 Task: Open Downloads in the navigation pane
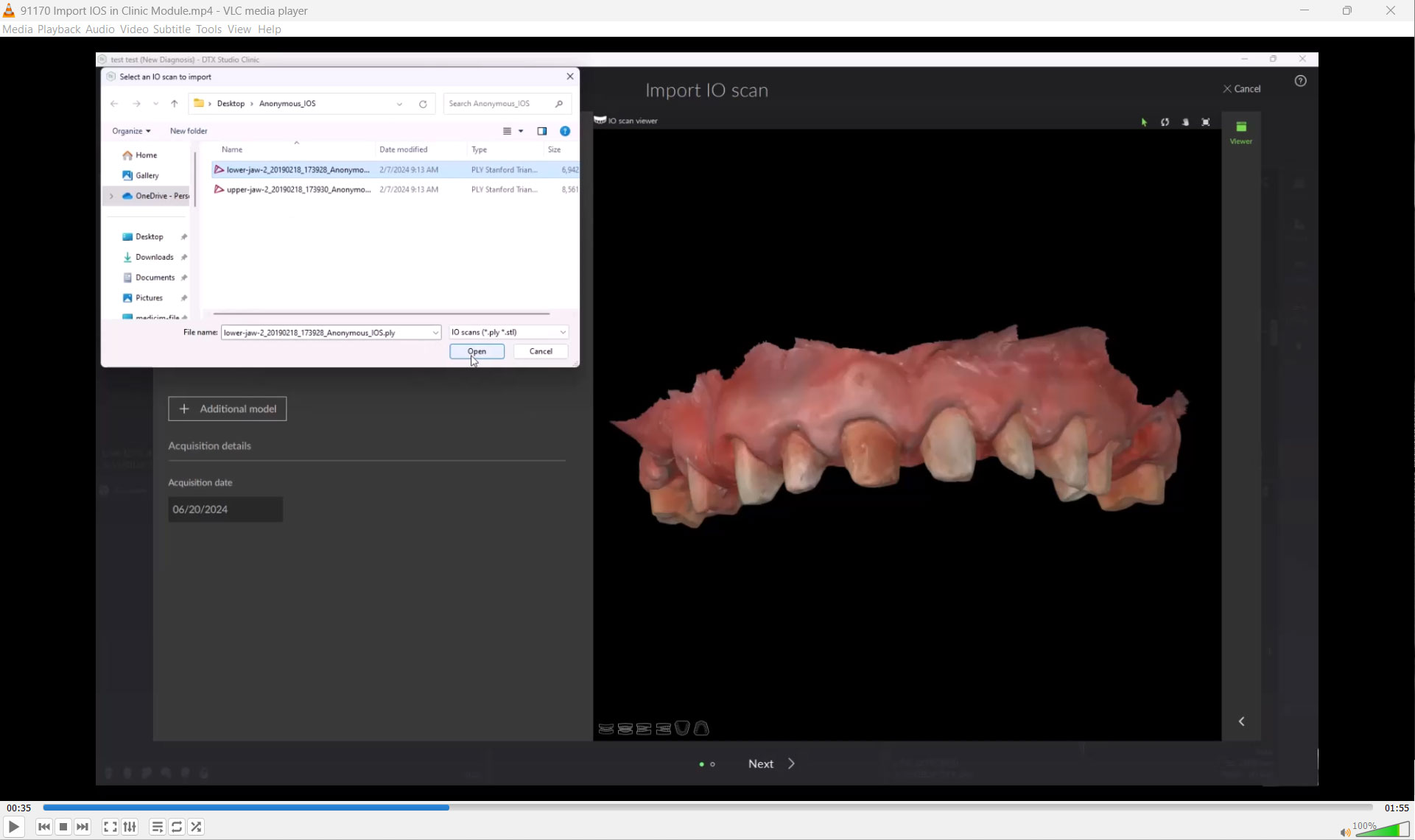(x=154, y=257)
